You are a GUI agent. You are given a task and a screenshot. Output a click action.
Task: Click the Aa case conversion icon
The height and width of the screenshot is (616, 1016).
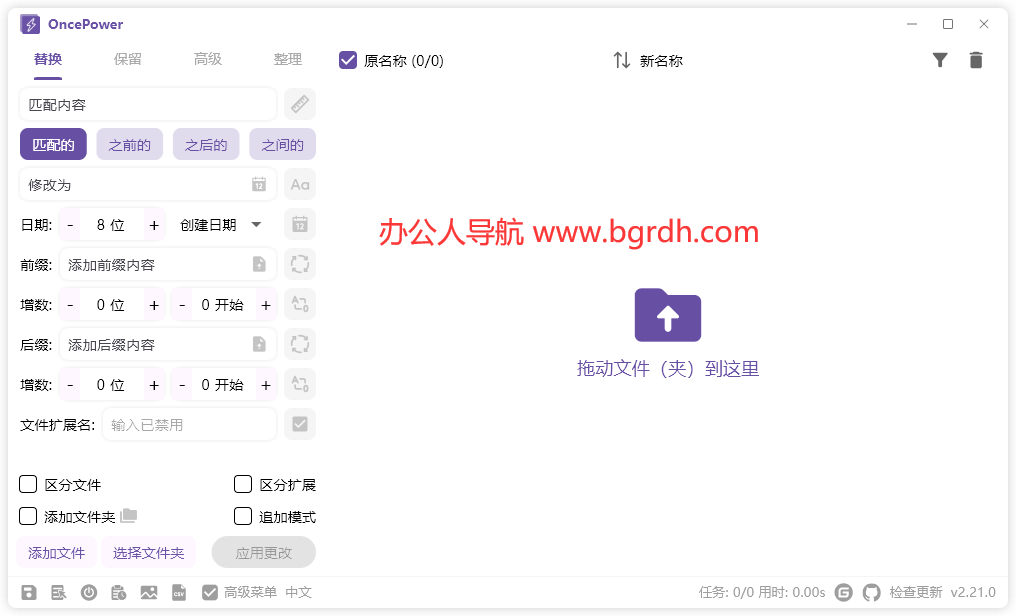tap(299, 184)
